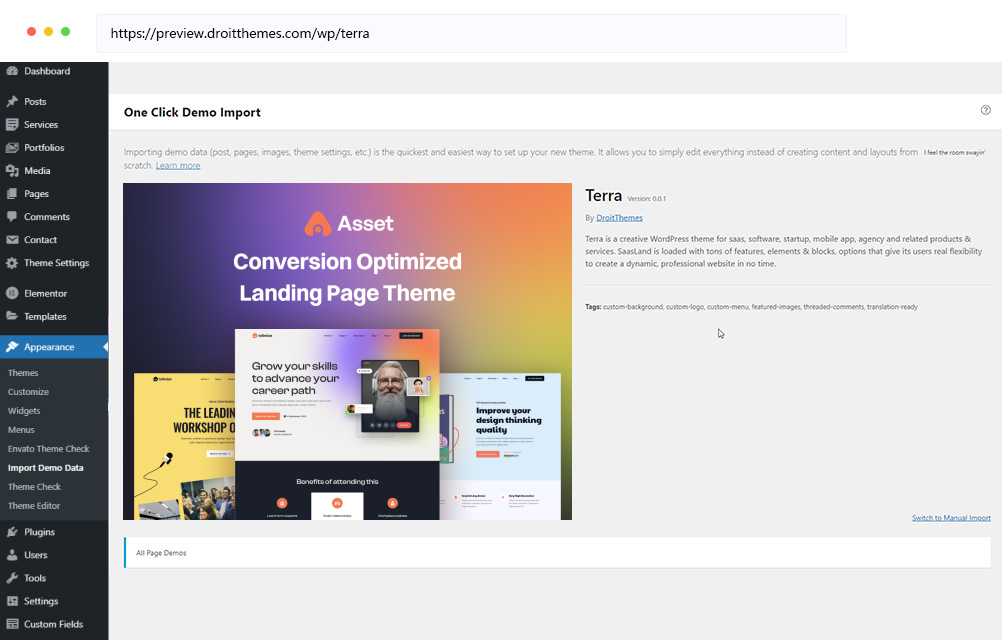The width and height of the screenshot is (1002, 640).
Task: Open the DroitThemes author link
Action: pyautogui.click(x=619, y=218)
